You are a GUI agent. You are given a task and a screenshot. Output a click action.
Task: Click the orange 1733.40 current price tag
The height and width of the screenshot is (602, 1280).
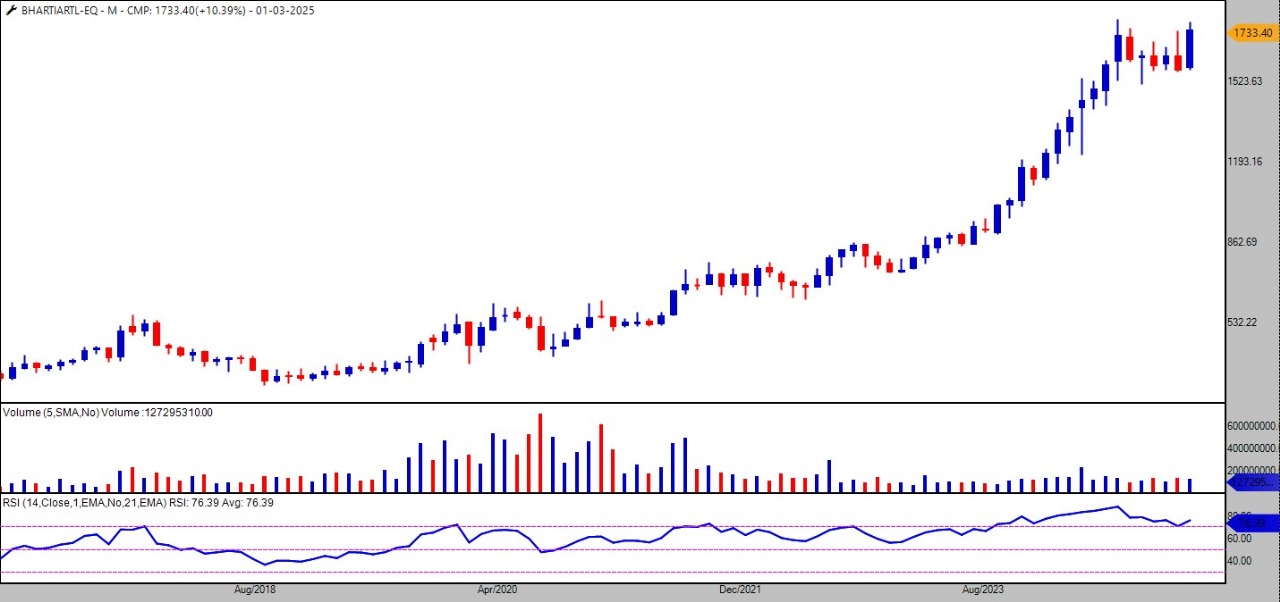[x=1251, y=33]
